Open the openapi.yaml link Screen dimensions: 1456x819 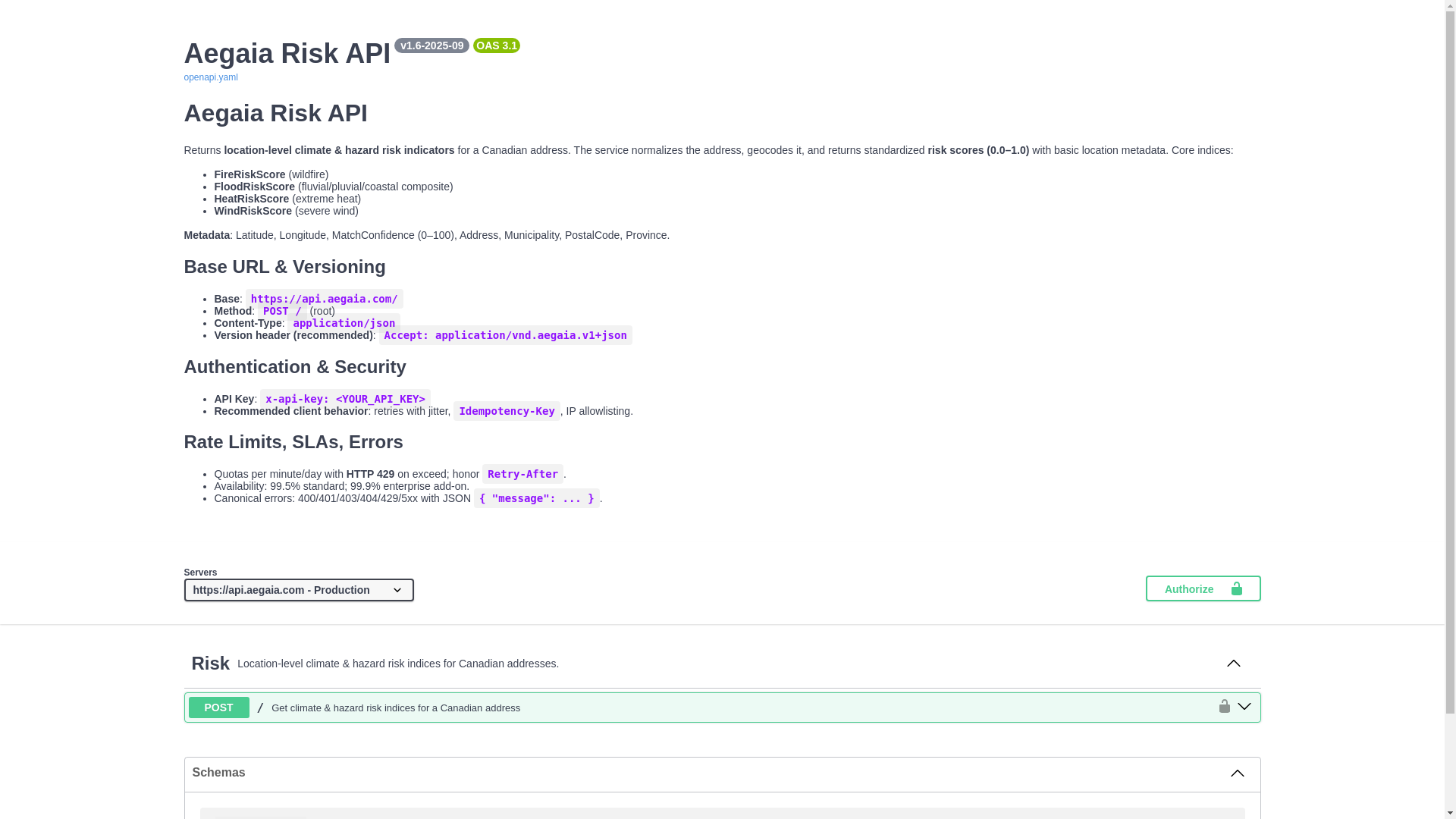coord(210,77)
